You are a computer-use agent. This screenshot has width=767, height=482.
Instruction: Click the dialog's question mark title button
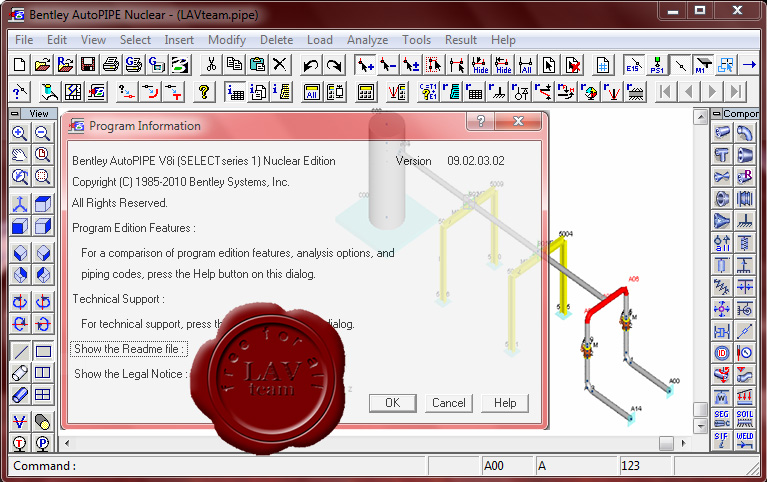point(480,121)
